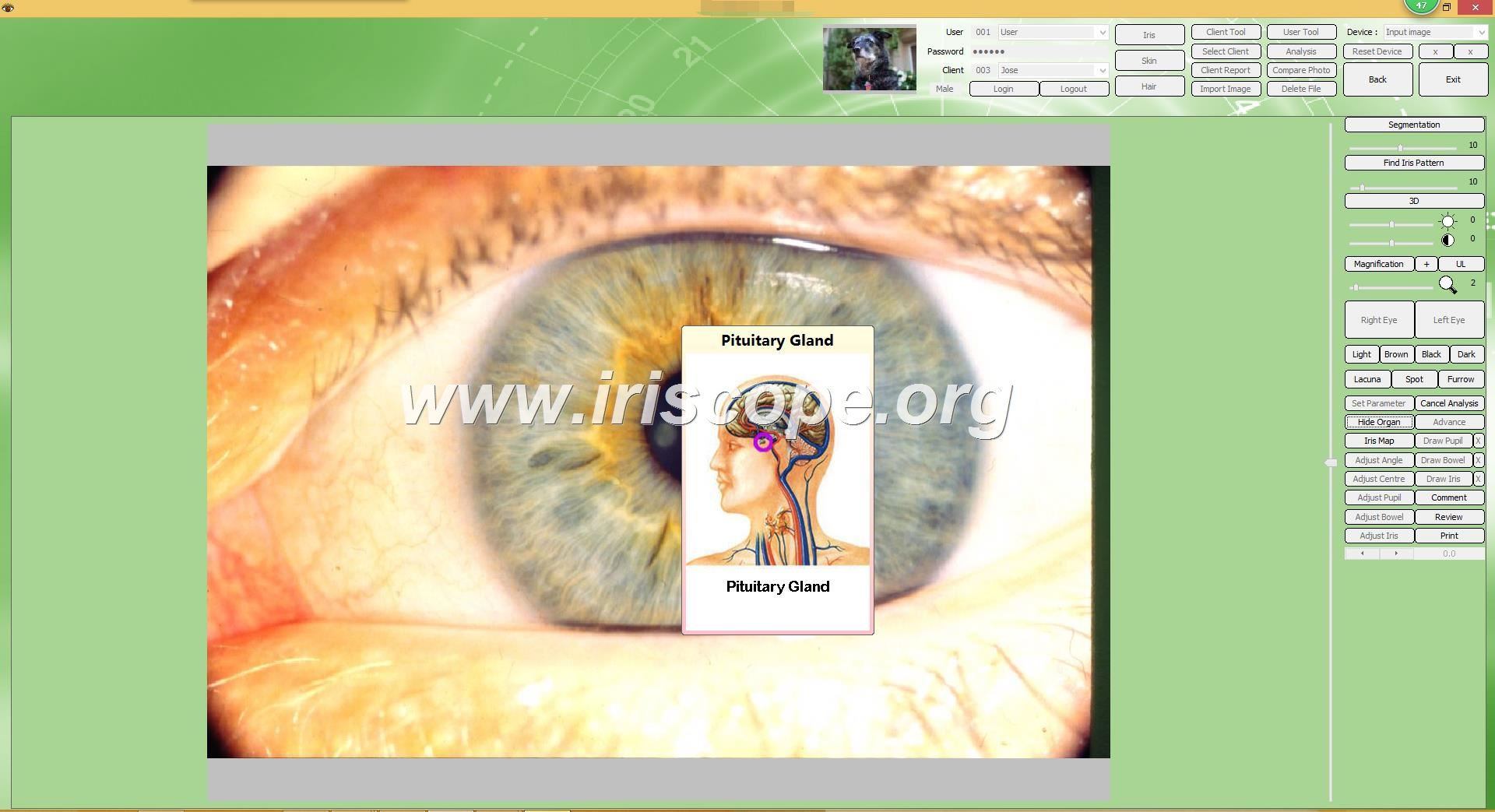Adjust the Segmentation slider
The image size is (1495, 812).
pyautogui.click(x=1400, y=148)
